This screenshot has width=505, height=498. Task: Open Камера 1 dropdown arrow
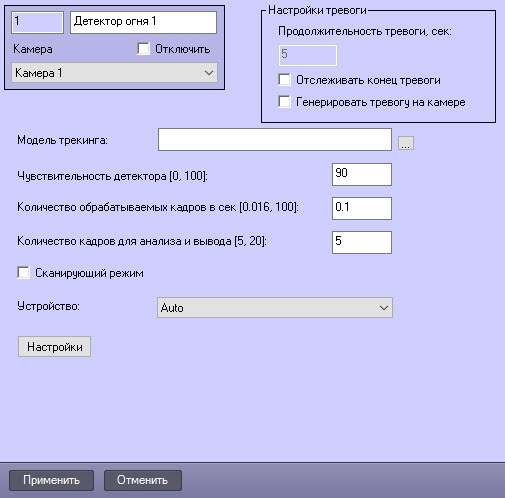coord(209,73)
